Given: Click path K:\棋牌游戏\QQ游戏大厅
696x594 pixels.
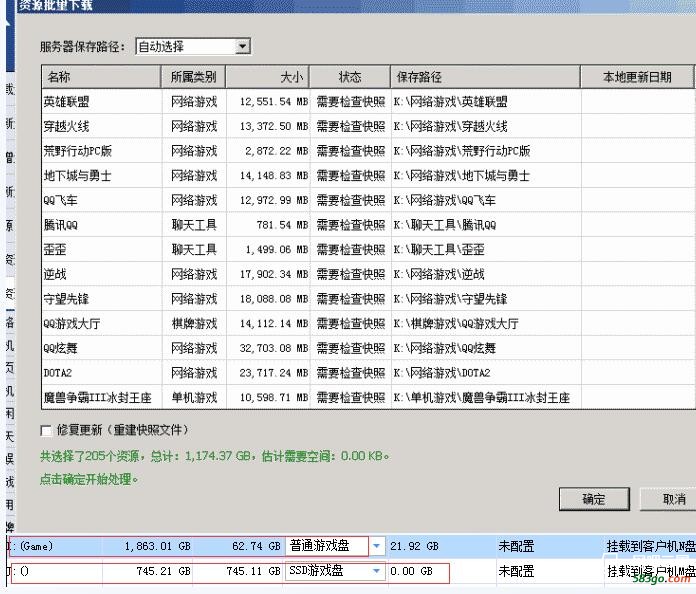Looking at the screenshot, I should [x=456, y=324].
